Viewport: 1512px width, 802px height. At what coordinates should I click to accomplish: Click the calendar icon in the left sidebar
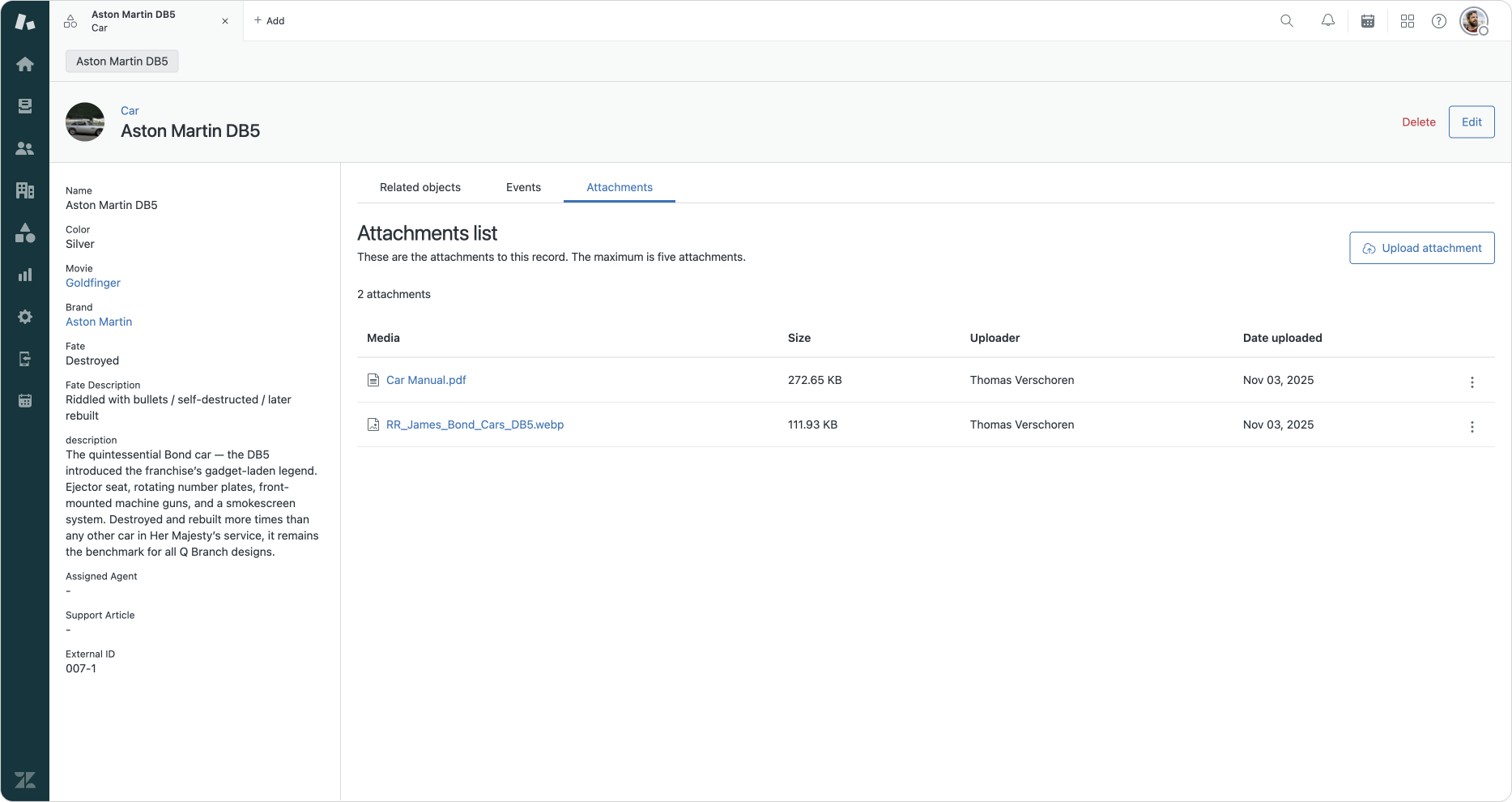pos(25,401)
